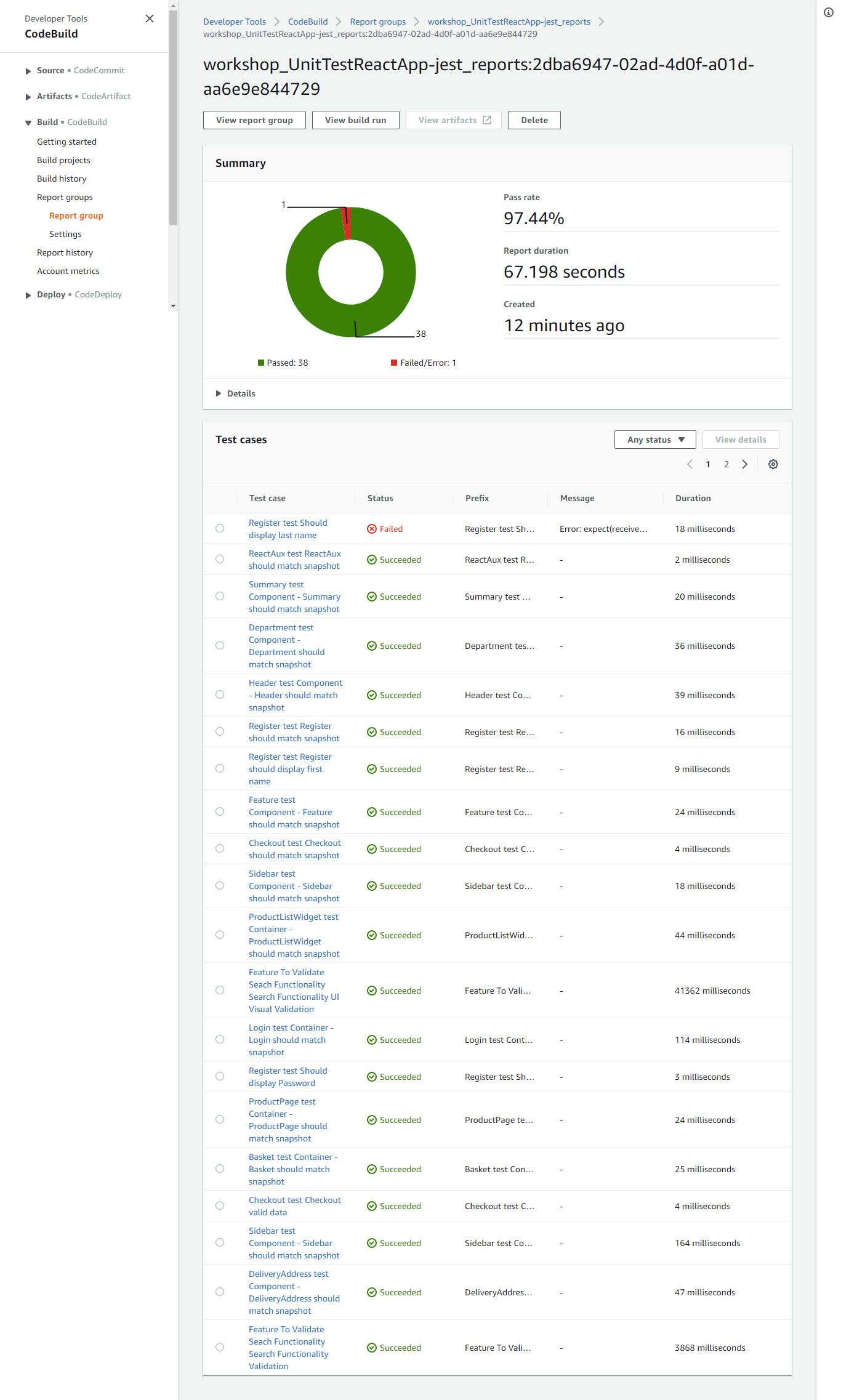Expand the Artifacts CodeArtifact section
Screen dimensions: 841x1400
(x=28, y=97)
